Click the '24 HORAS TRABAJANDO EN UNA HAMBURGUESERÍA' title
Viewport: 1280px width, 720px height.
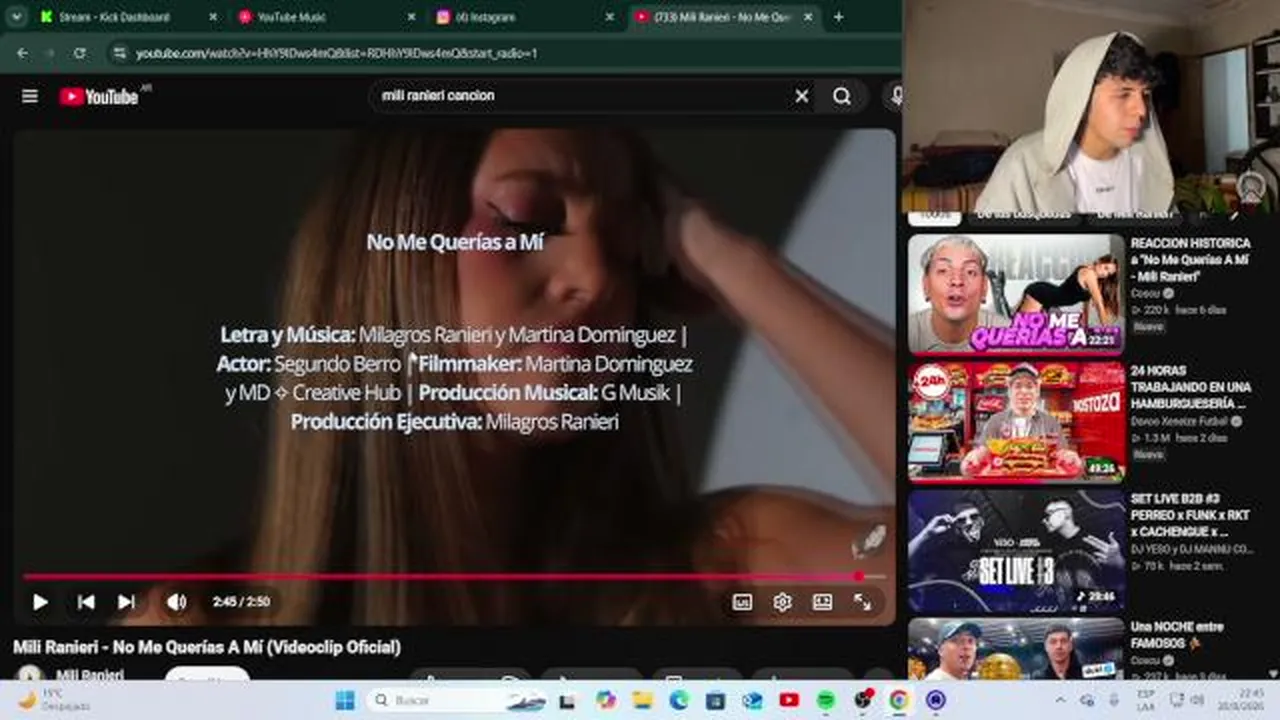1190,387
